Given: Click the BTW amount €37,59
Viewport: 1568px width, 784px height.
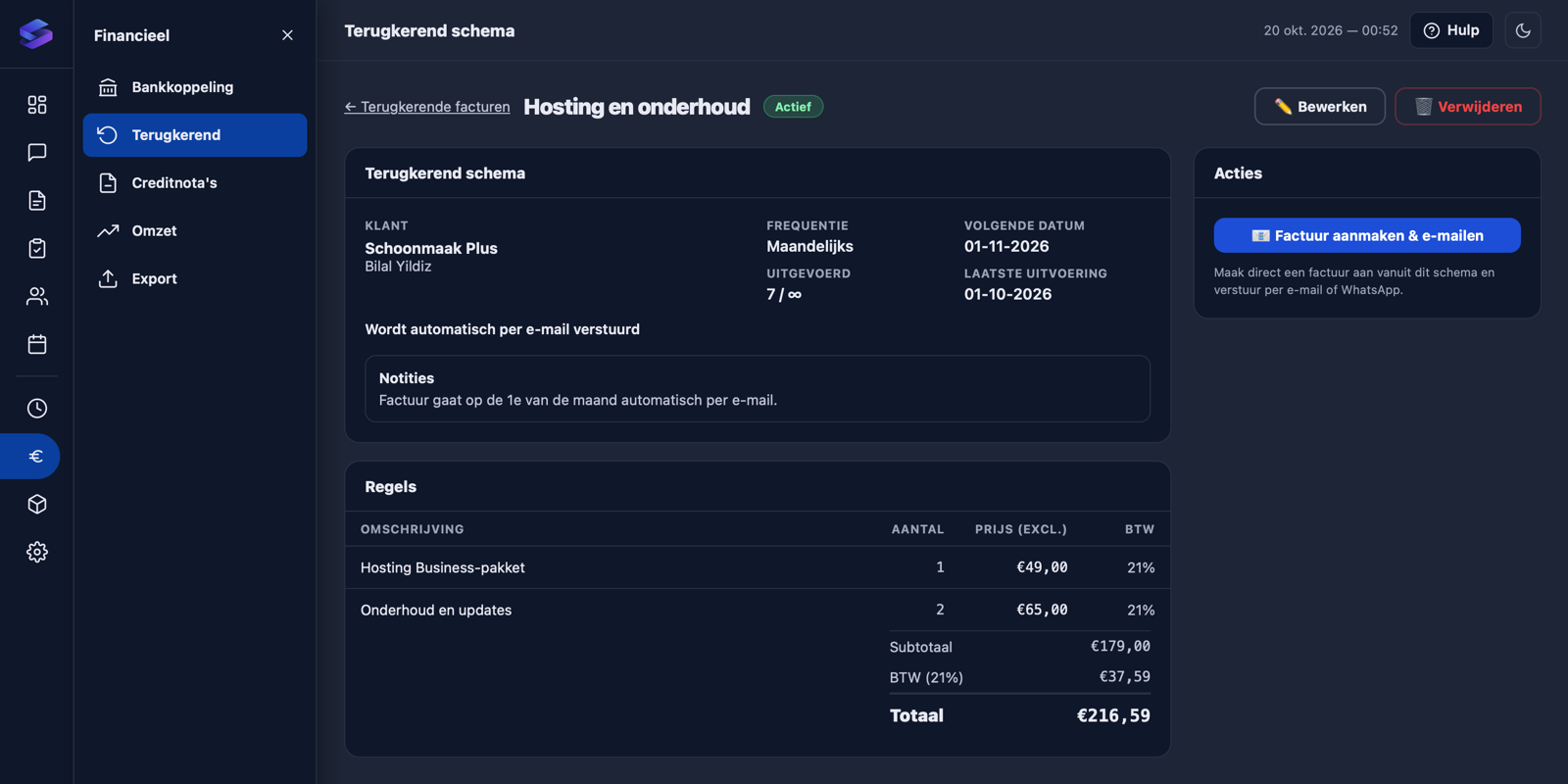Looking at the screenshot, I should tap(1124, 677).
